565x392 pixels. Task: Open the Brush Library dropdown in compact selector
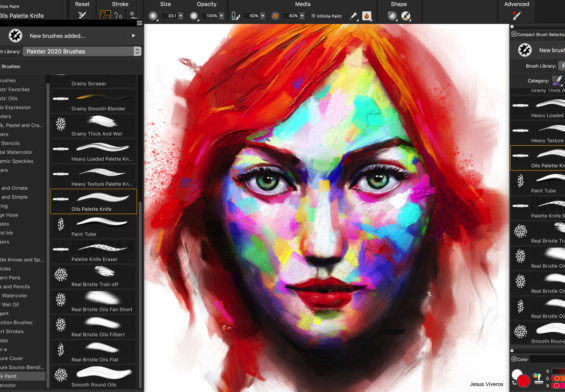click(561, 66)
